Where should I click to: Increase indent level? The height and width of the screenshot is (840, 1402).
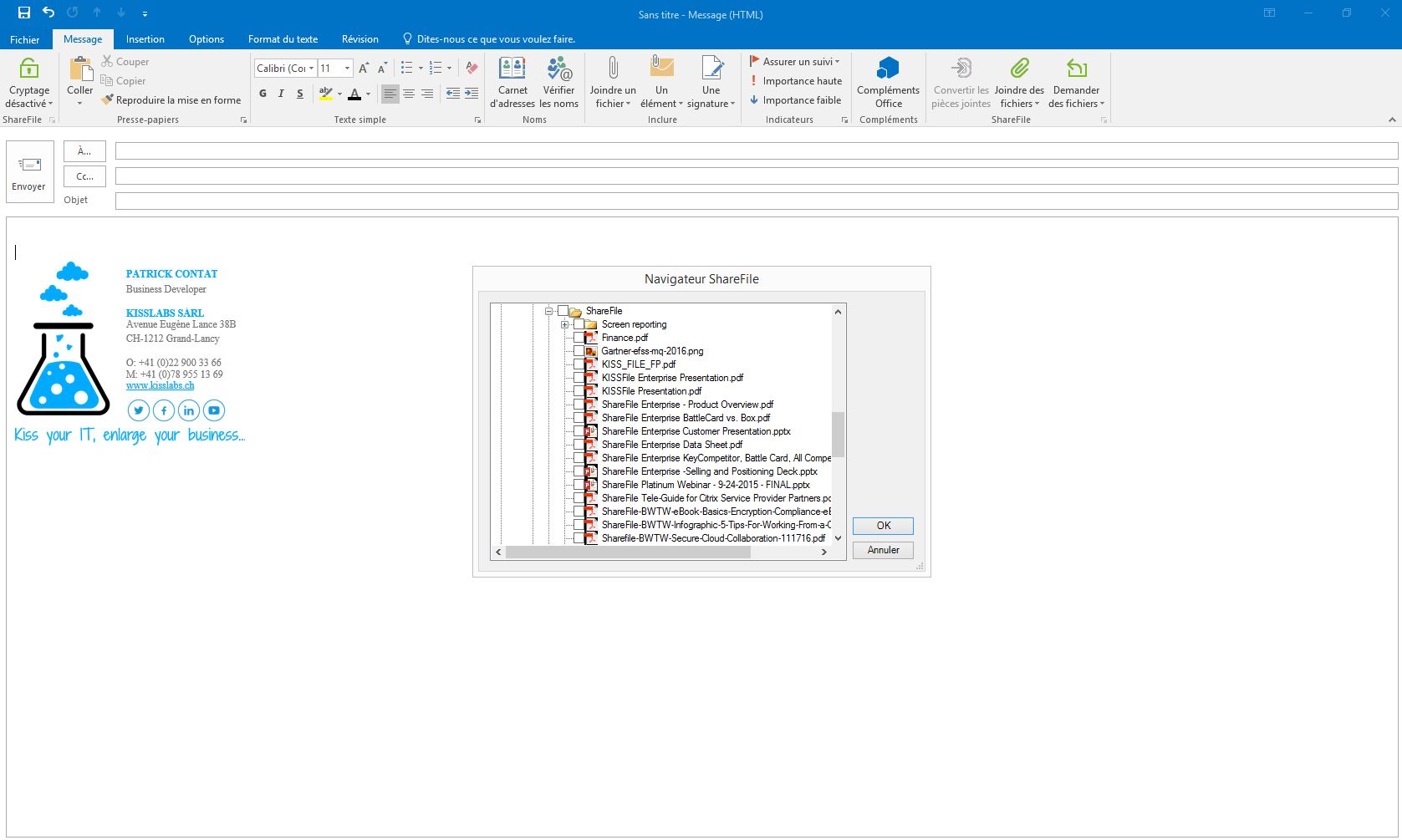[x=472, y=94]
